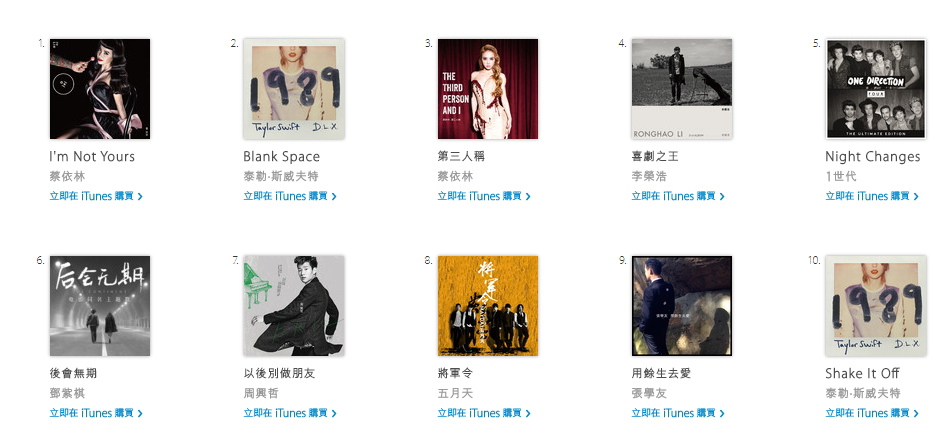This screenshot has height=448, width=948.
Task: Click the Night Changes song title
Action: click(x=872, y=157)
